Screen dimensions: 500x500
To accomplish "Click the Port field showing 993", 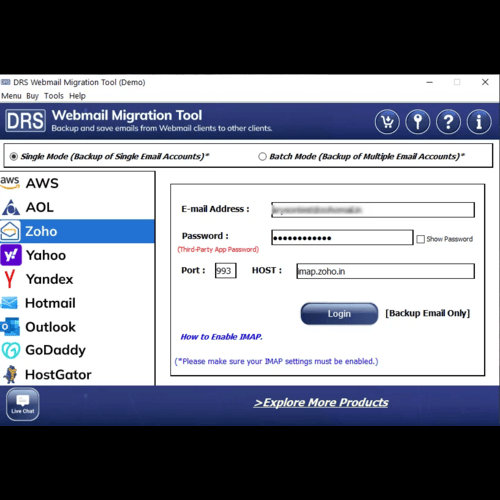I will [226, 270].
